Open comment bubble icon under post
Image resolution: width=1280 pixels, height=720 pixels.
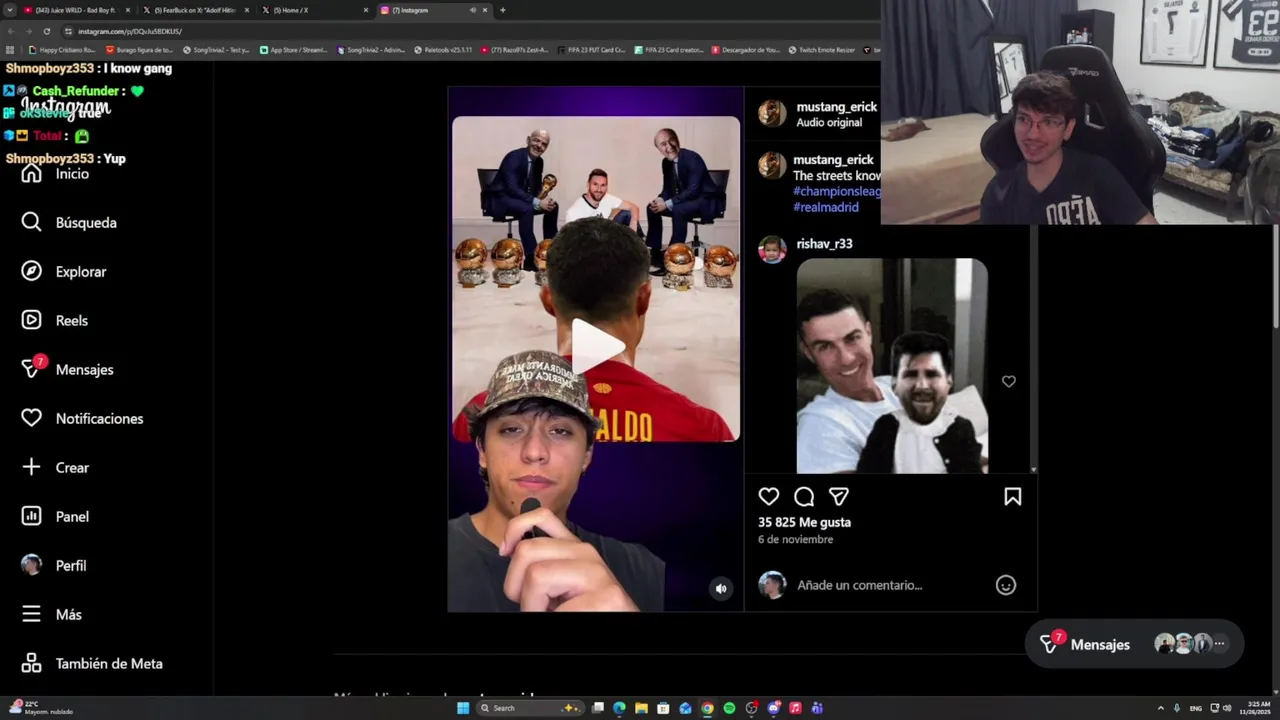point(804,496)
